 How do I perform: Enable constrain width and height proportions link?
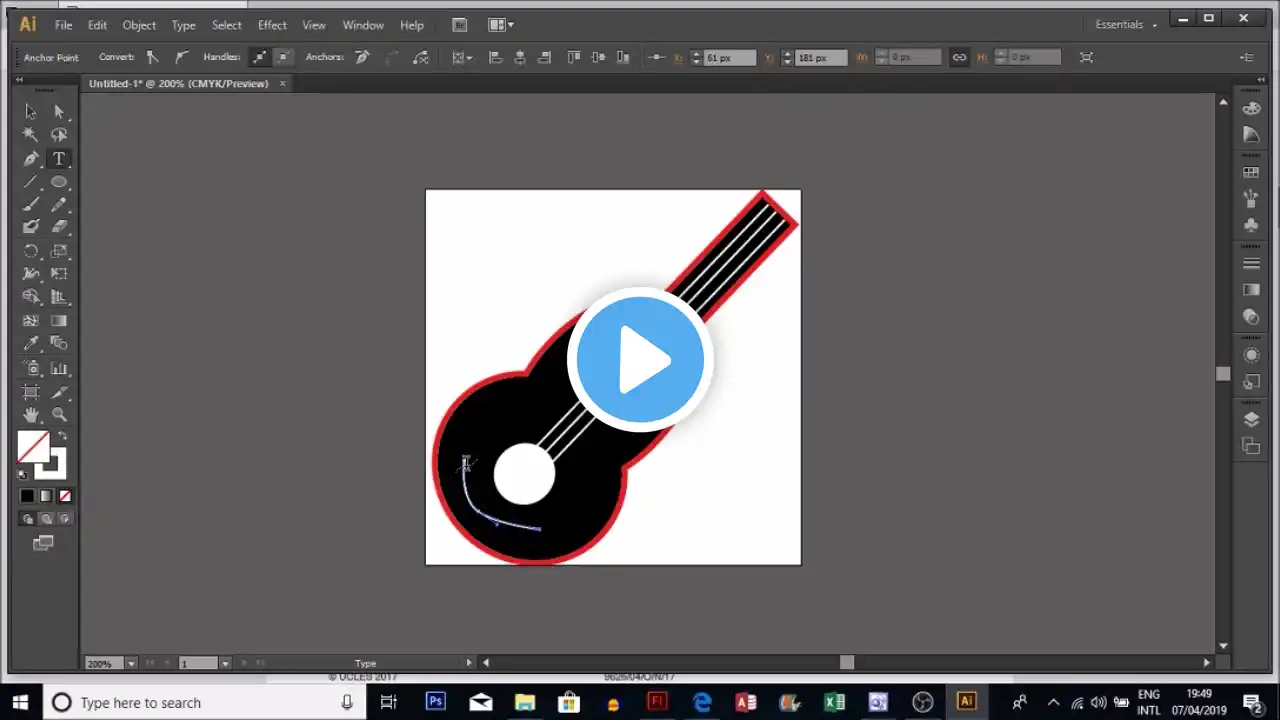point(959,57)
